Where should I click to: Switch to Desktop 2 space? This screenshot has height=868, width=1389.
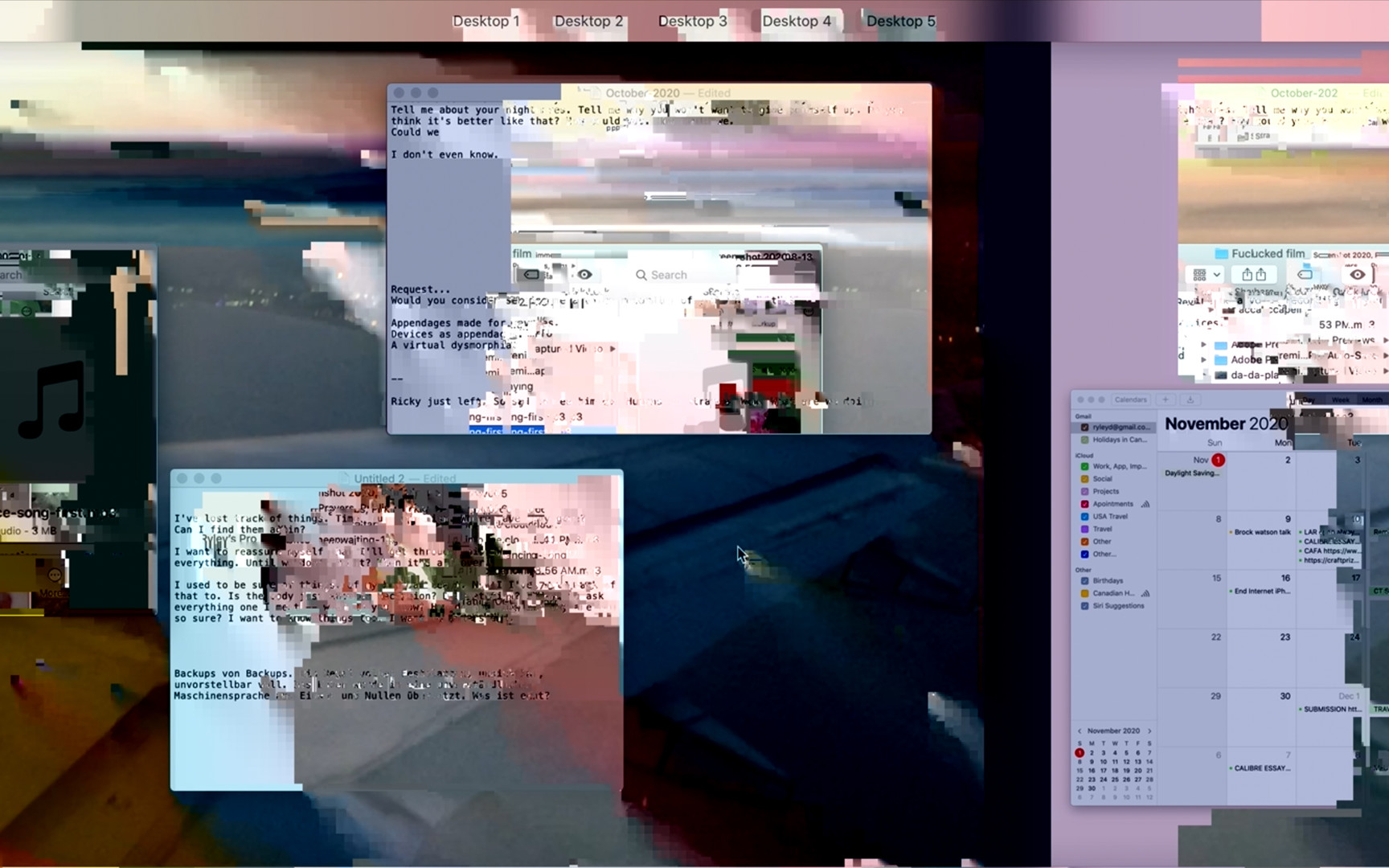pyautogui.click(x=588, y=21)
